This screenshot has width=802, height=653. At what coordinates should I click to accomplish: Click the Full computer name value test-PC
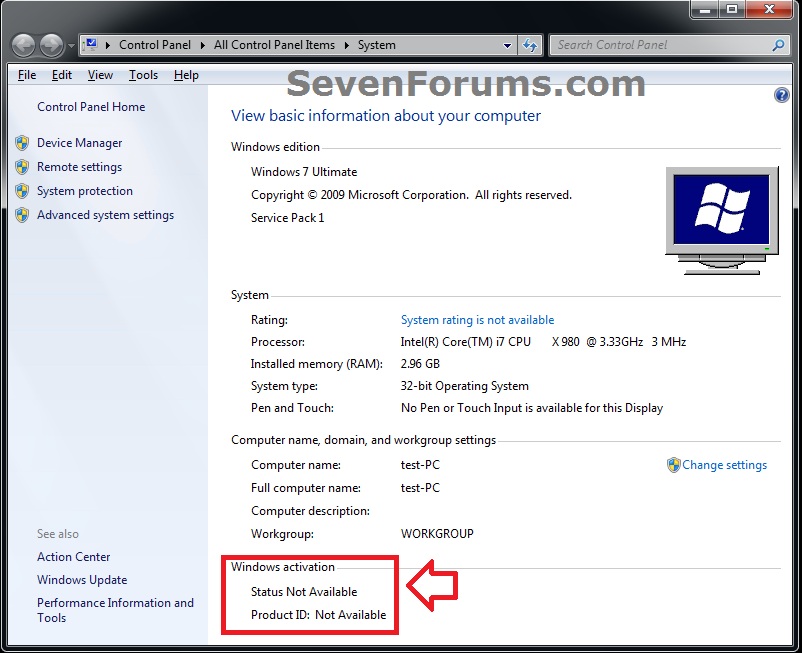pos(420,488)
